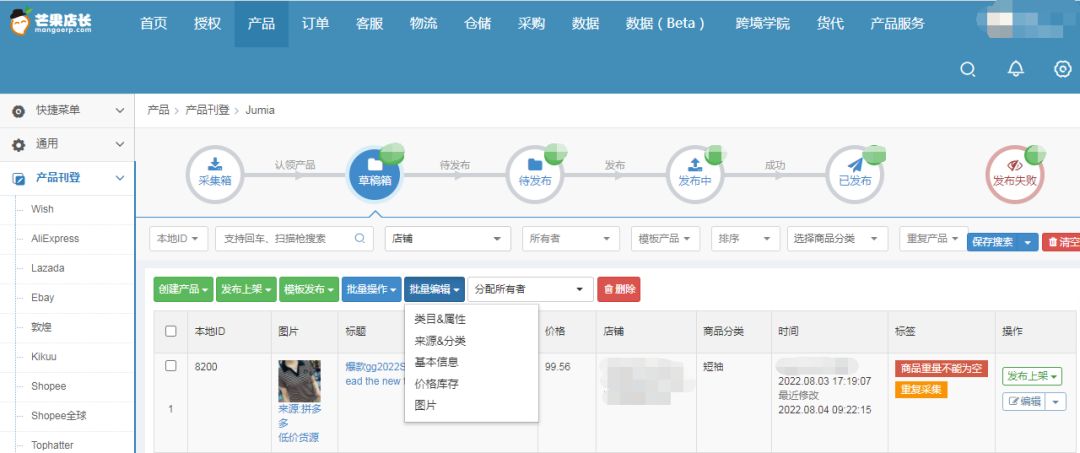Select the 待发布 folder step icon
1080x453 pixels.
[534, 172]
